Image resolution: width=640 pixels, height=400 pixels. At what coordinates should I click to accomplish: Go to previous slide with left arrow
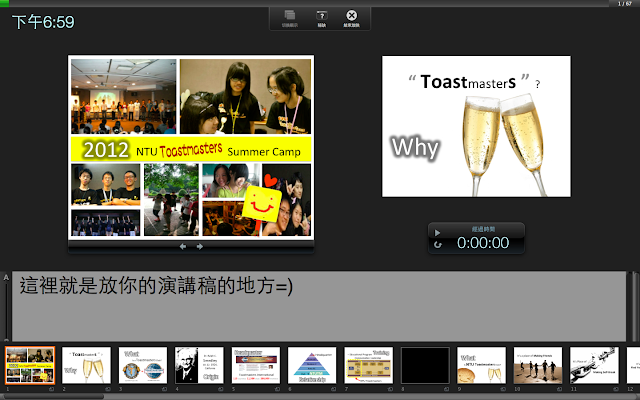[183, 247]
